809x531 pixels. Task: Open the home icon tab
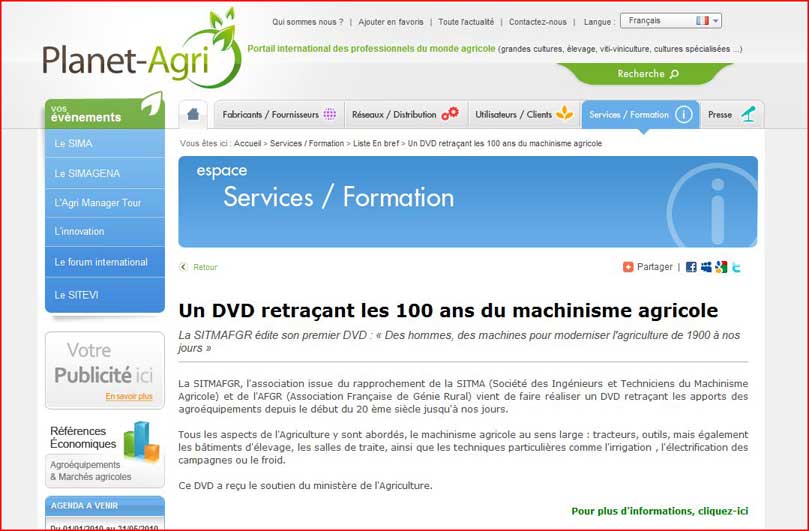[x=193, y=114]
